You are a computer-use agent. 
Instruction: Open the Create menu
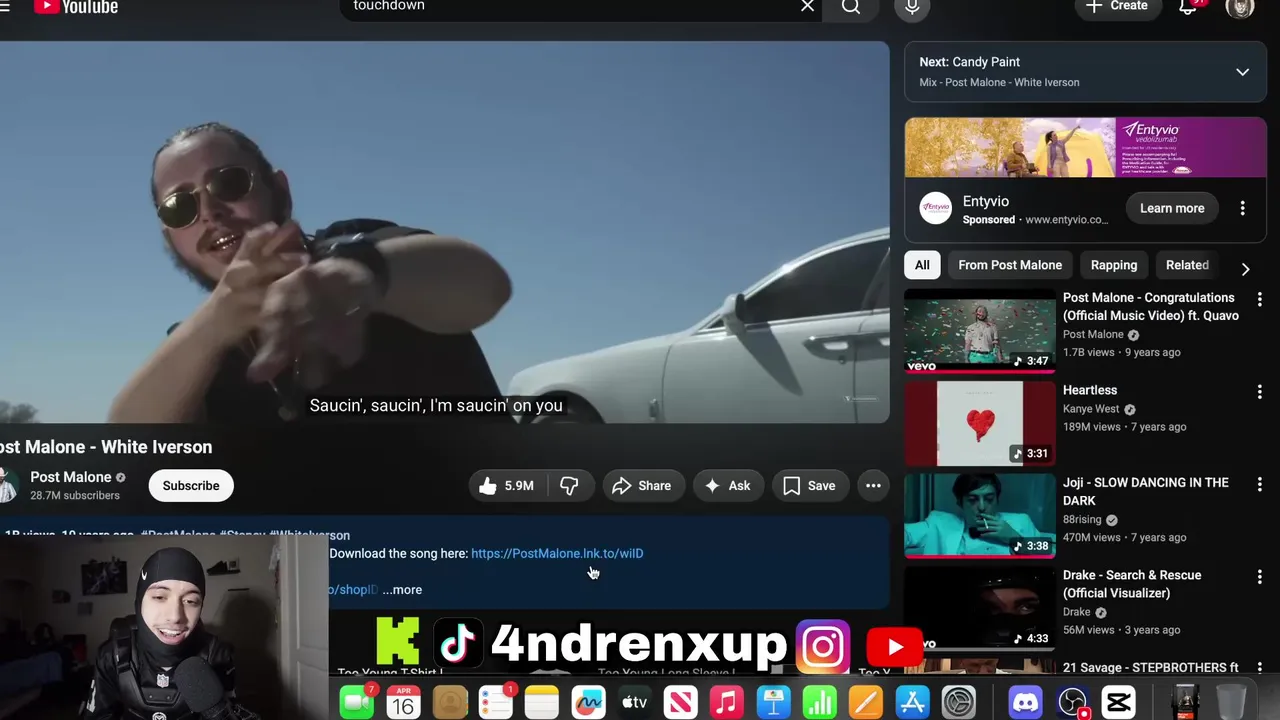[x=1117, y=7]
